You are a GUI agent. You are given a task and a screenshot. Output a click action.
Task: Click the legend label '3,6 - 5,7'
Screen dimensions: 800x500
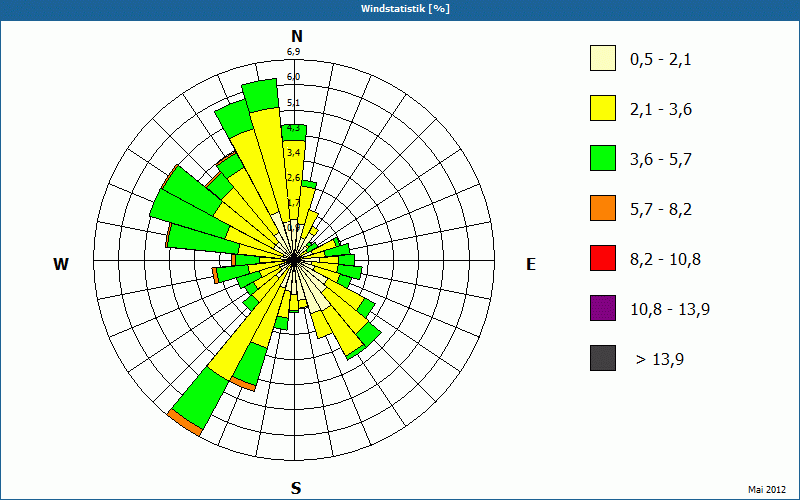(x=661, y=160)
